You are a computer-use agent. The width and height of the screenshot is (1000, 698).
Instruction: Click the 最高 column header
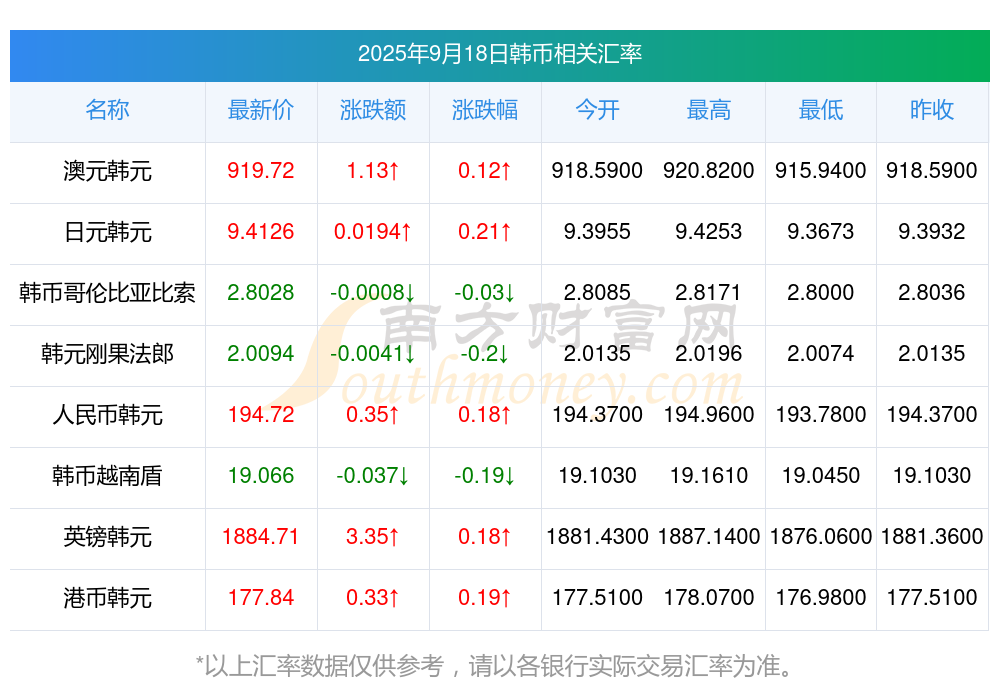click(709, 110)
